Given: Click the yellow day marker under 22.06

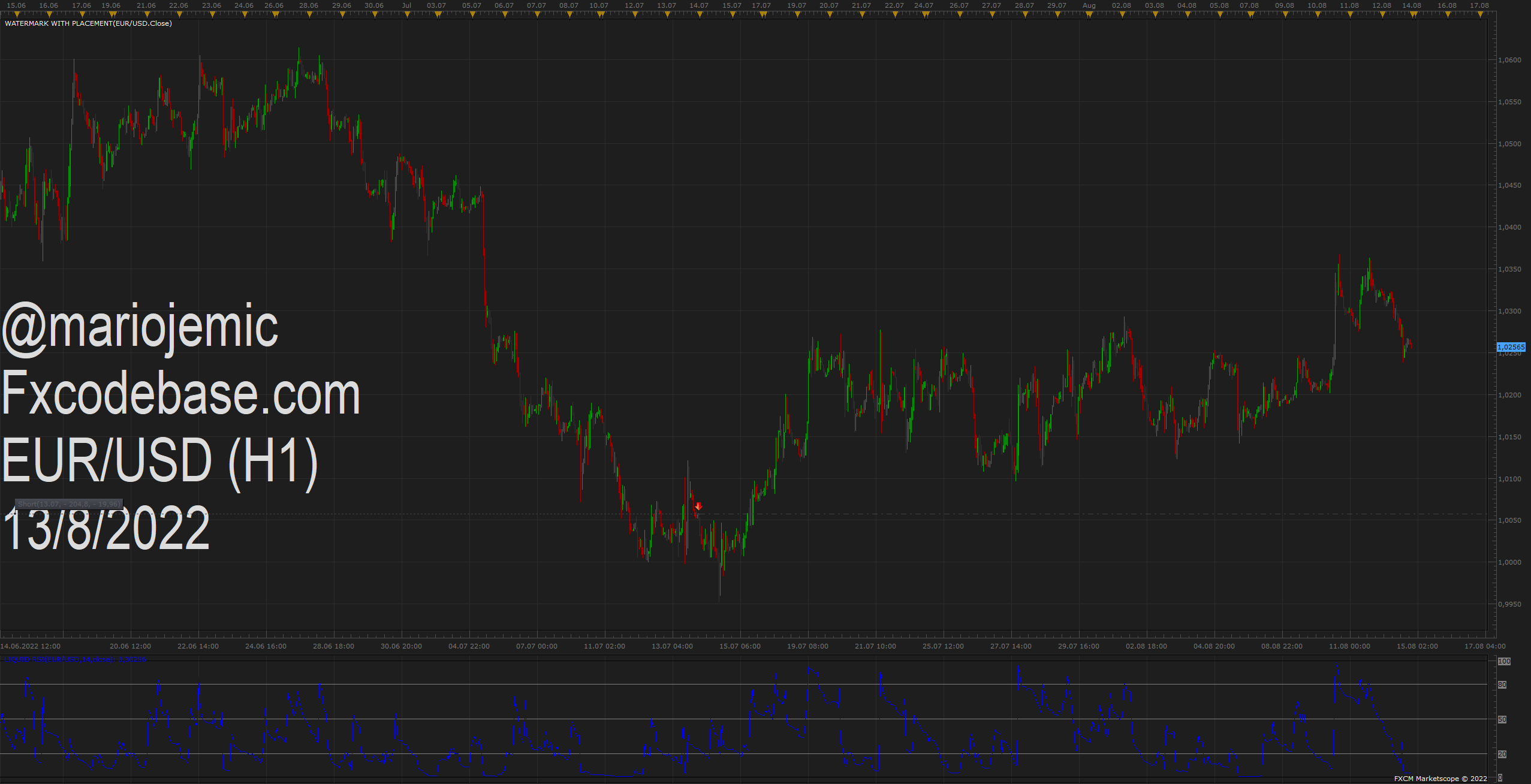Looking at the screenshot, I should (x=179, y=14).
